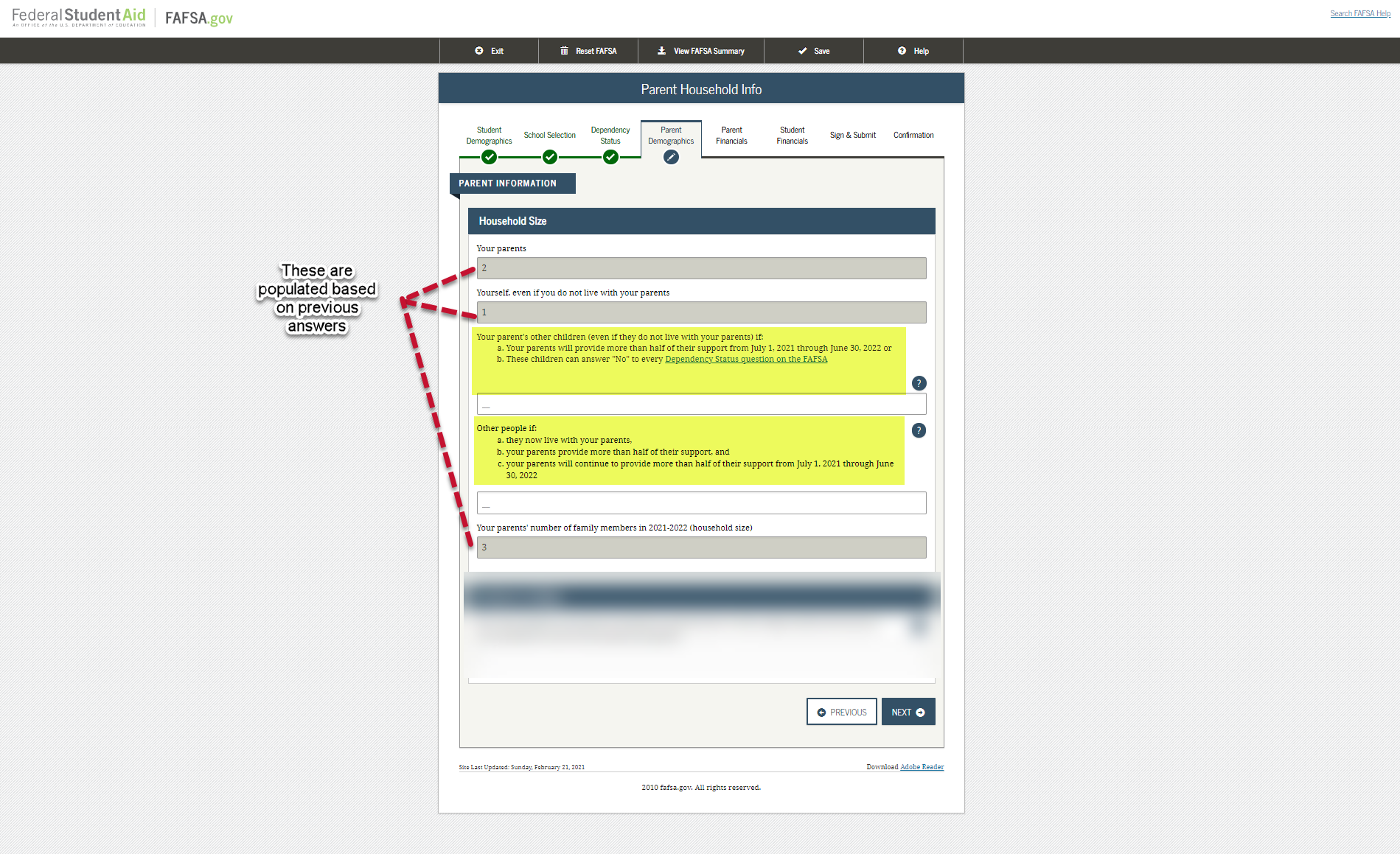This screenshot has height=854, width=1400.
Task: Click the Exit icon in the toolbar
Action: 480,51
